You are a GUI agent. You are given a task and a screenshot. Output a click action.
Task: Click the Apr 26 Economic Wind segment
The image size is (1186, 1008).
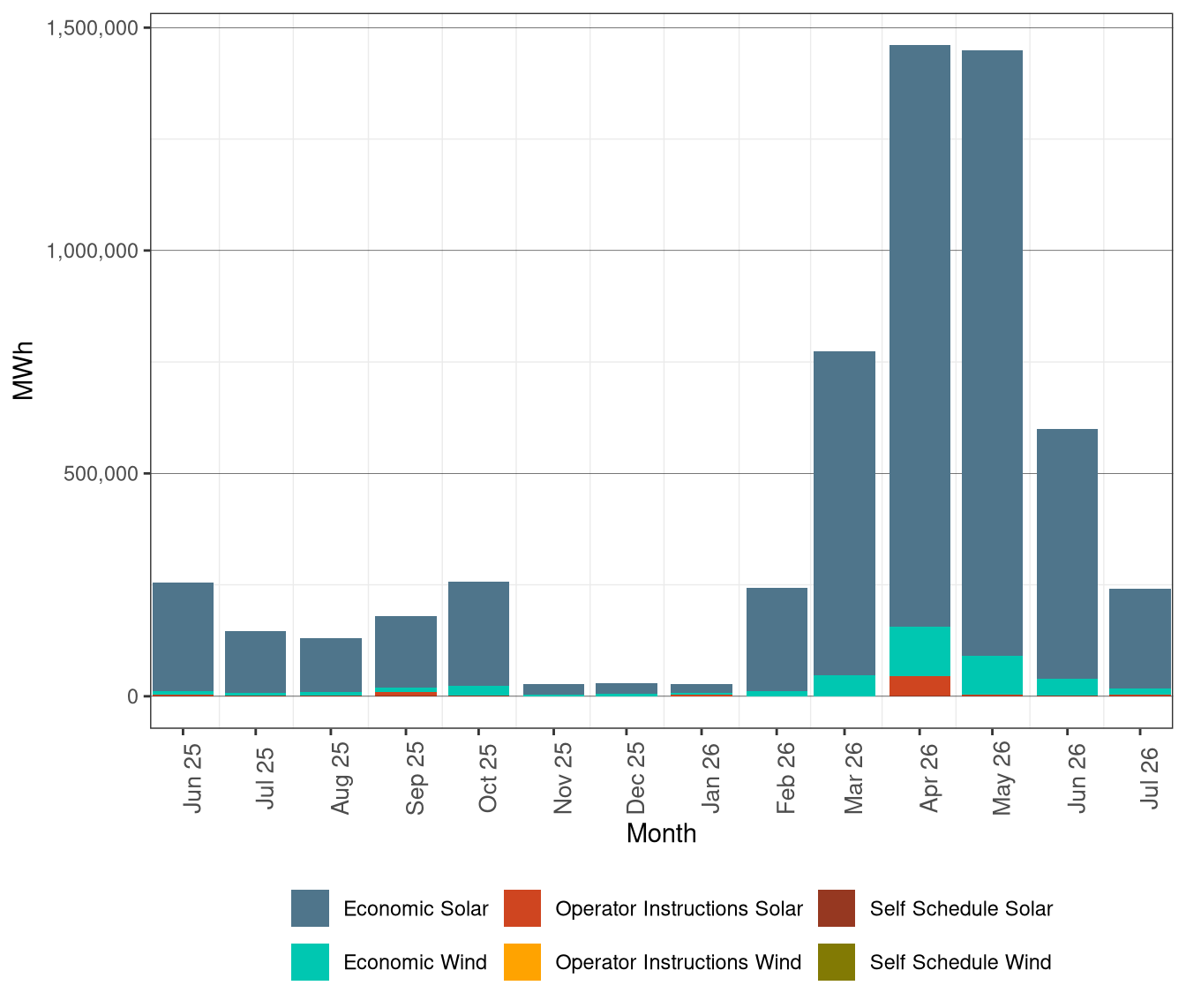coord(920,651)
